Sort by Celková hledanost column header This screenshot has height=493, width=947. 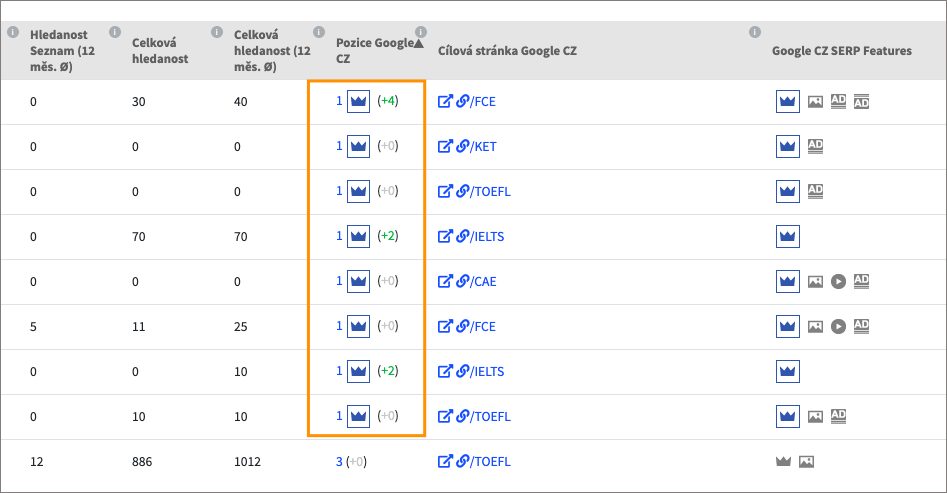(160, 51)
